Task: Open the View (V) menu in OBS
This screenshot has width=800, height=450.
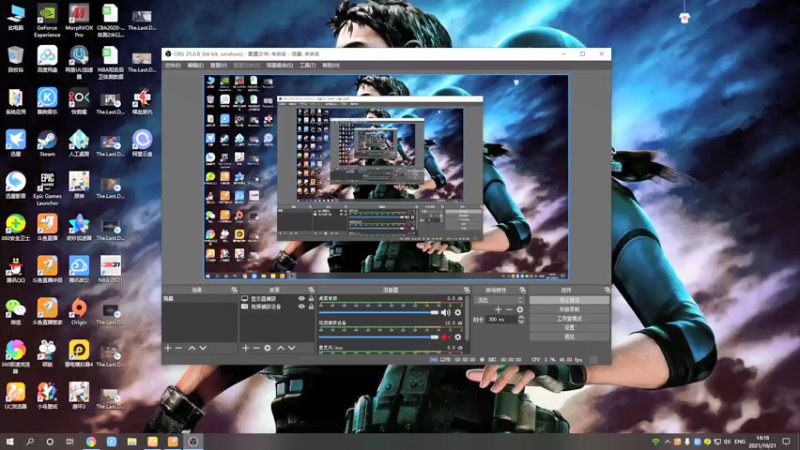Action: pos(218,65)
